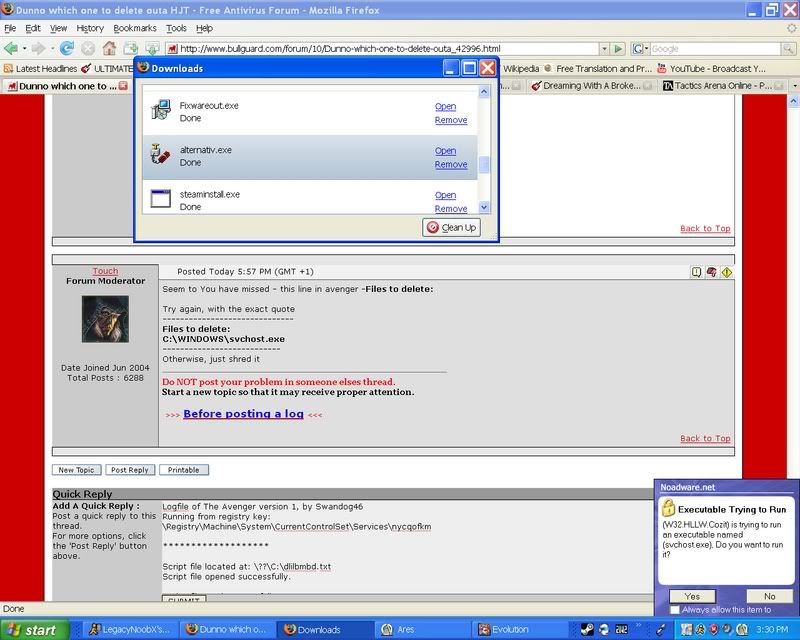This screenshot has height=640, width=800.
Task: Open the Wikipedia bookmark
Action: 520,68
